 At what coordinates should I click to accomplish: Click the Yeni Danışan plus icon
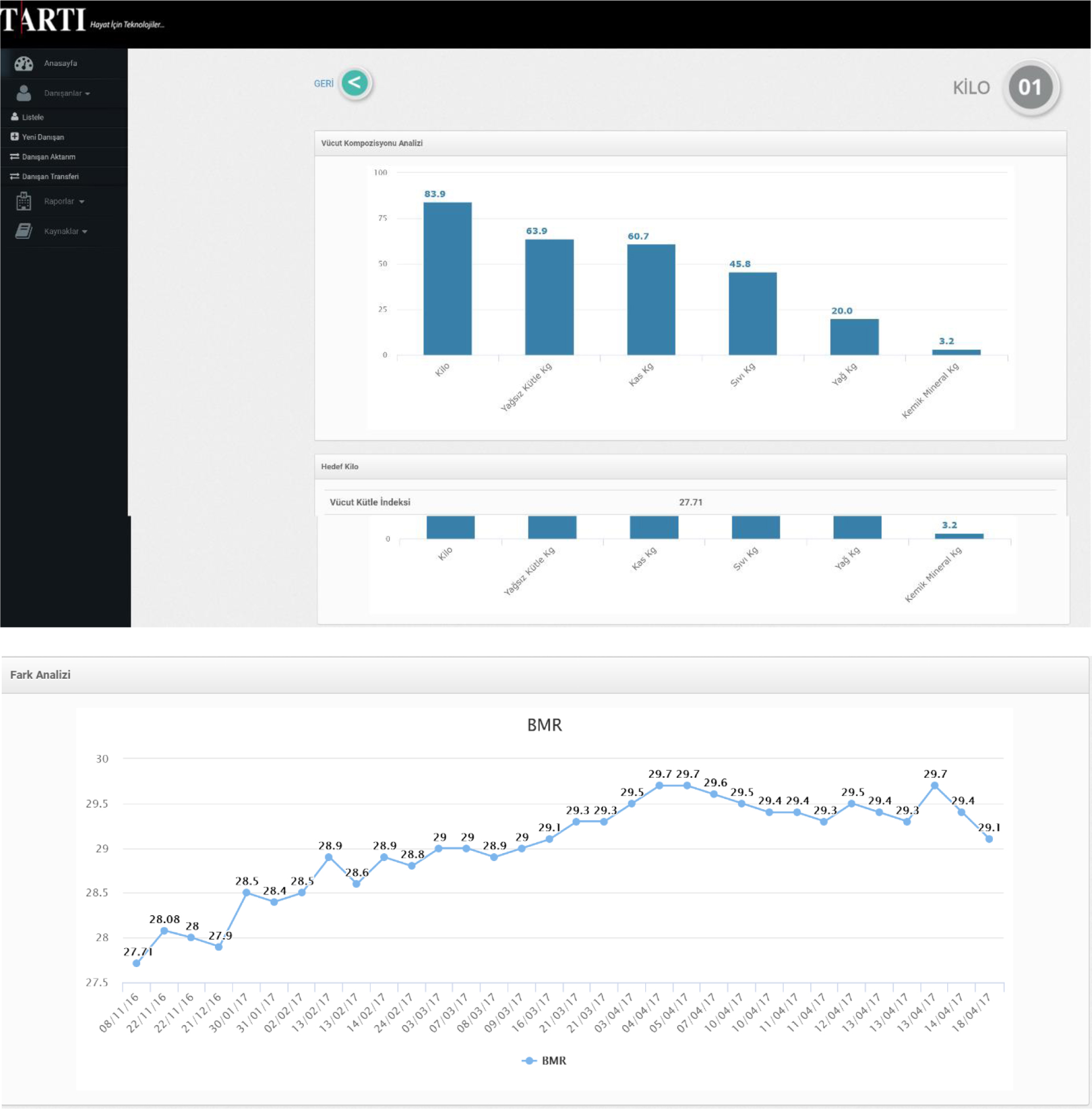pos(15,136)
